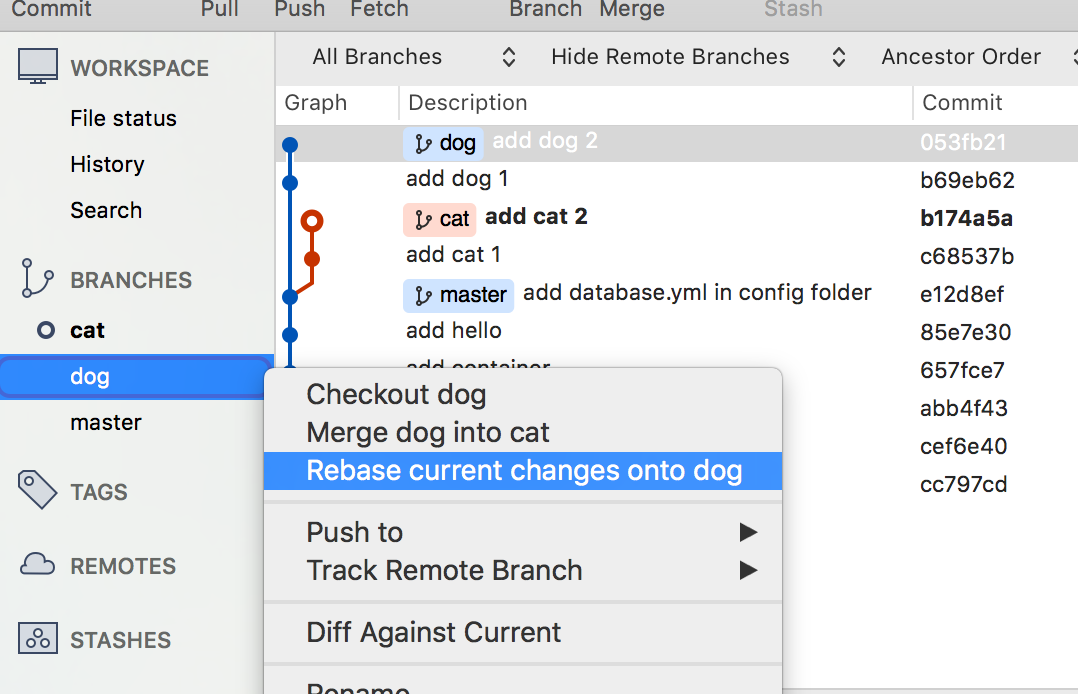Click the dog branch label in the graph

click(443, 143)
